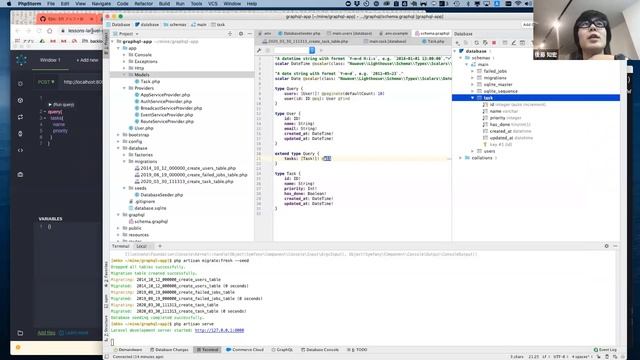The image size is (640, 360).
Task: Open the POST method dropdown in GraphQL client
Action: (46, 82)
